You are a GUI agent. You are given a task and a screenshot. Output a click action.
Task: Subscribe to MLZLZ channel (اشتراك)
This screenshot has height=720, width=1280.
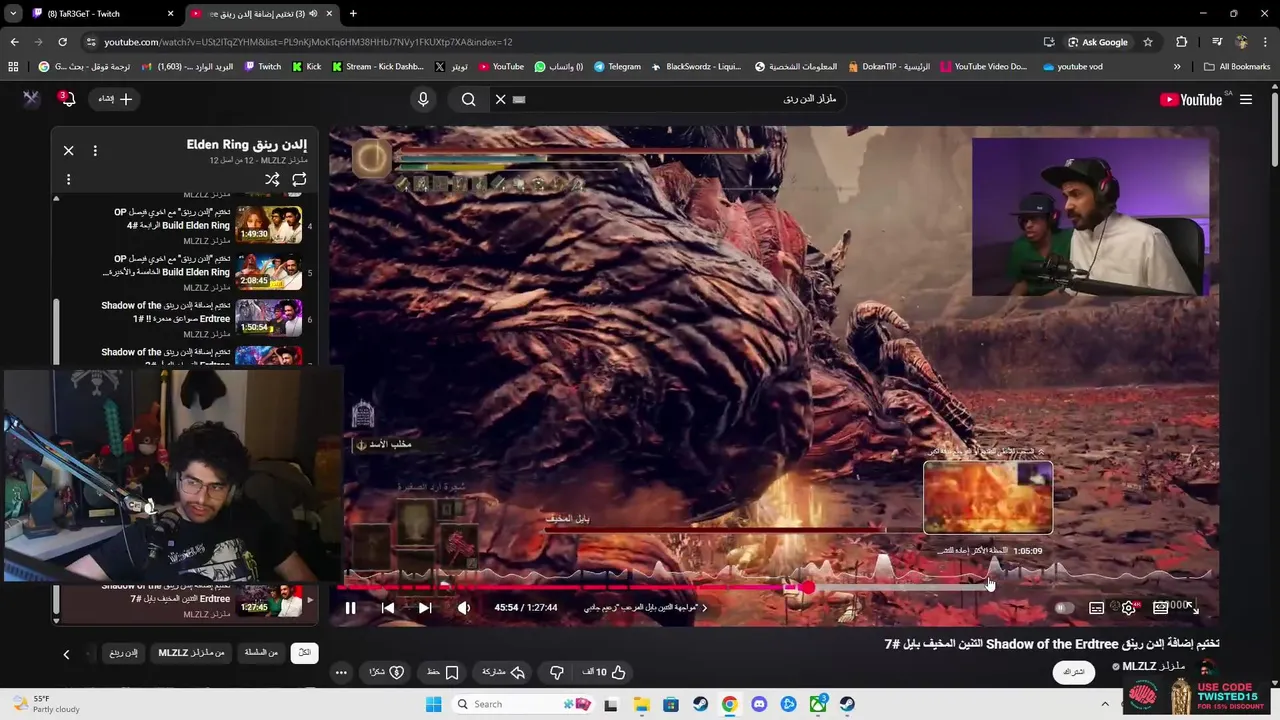pyautogui.click(x=1074, y=672)
